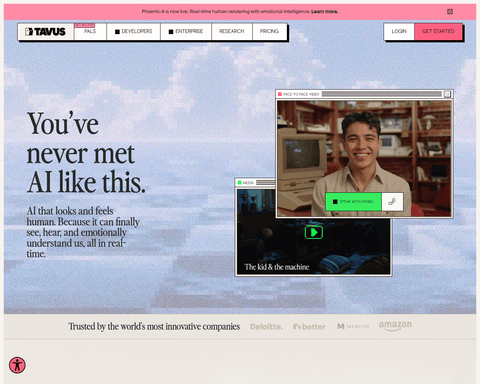The height and width of the screenshot is (384, 480).
Task: Go to the Research page
Action: (232, 31)
